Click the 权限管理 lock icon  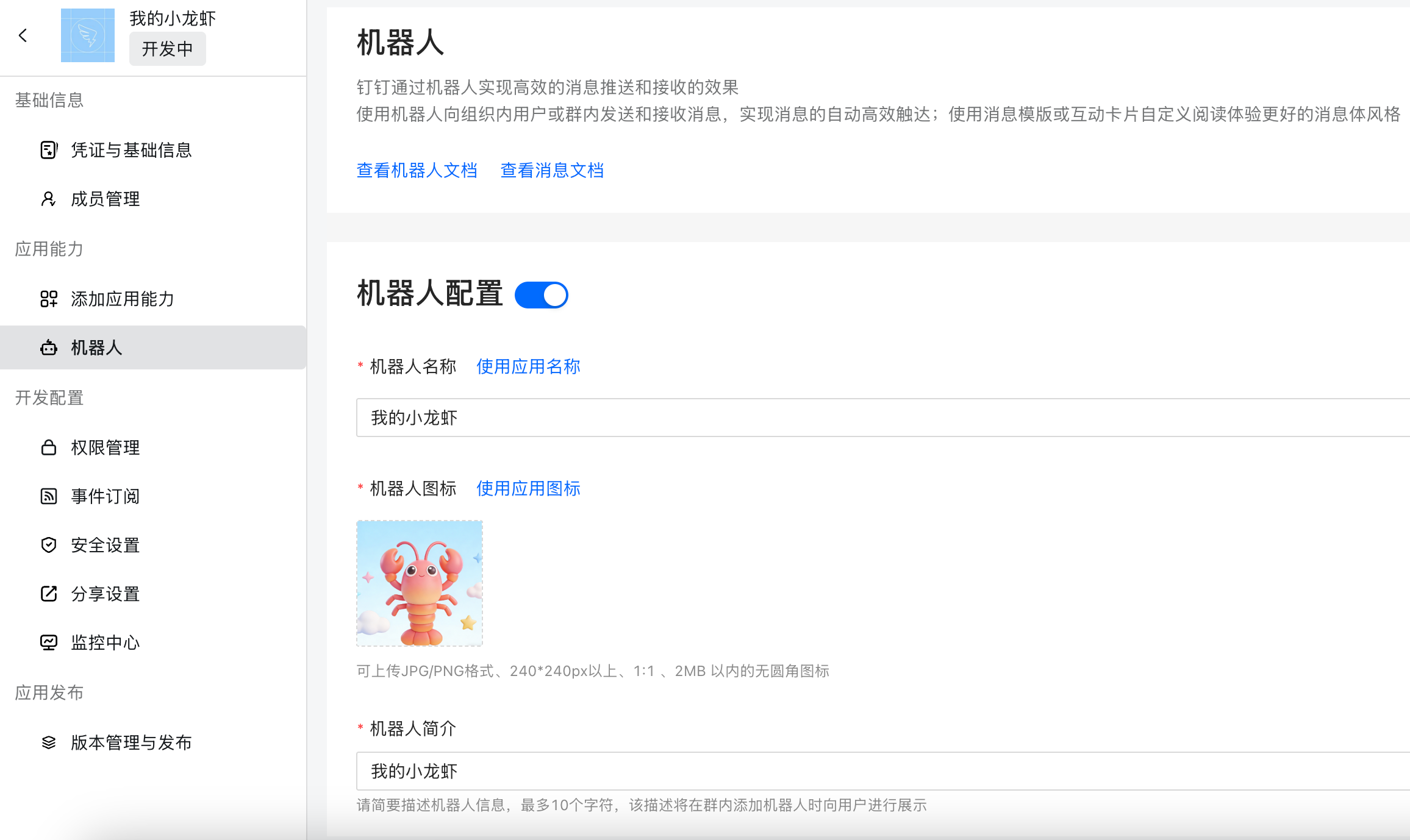[49, 447]
